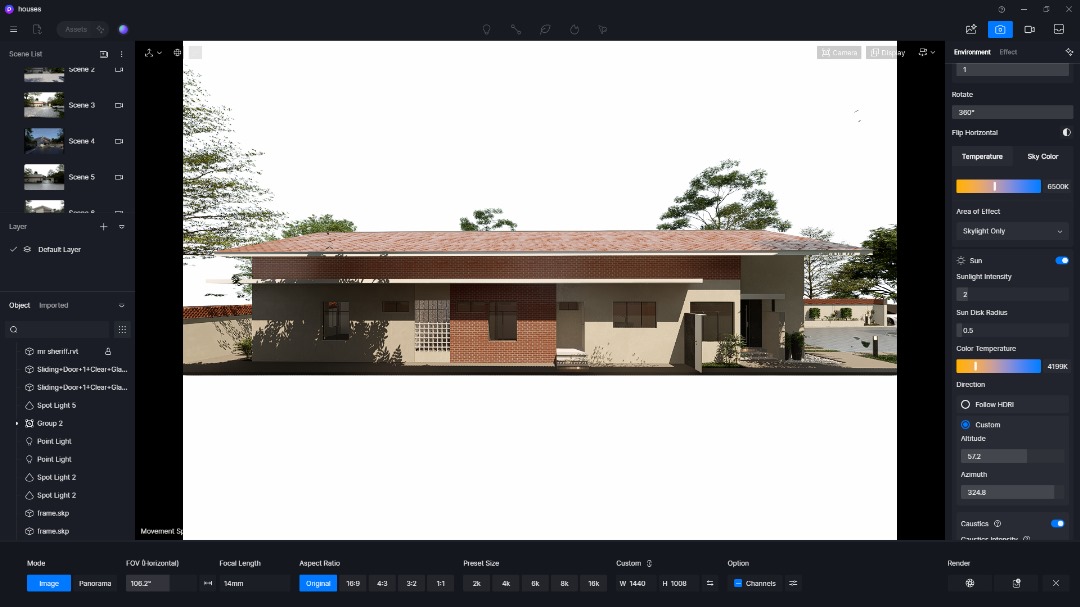The width and height of the screenshot is (1080, 607).
Task: Expand the Group 2 tree item
Action: click(17, 424)
